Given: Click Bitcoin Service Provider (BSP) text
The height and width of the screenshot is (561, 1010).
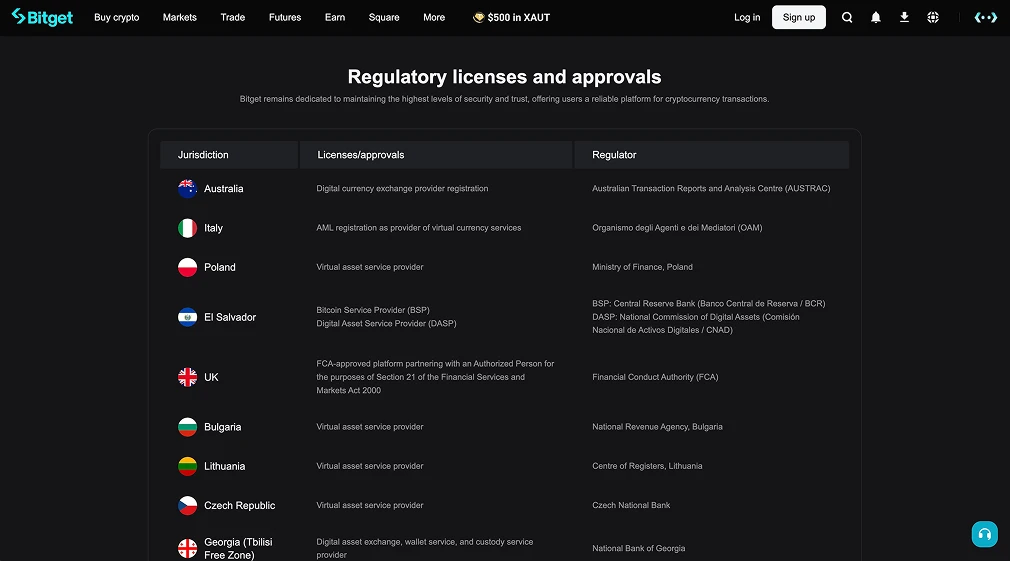Looking at the screenshot, I should point(373,310).
